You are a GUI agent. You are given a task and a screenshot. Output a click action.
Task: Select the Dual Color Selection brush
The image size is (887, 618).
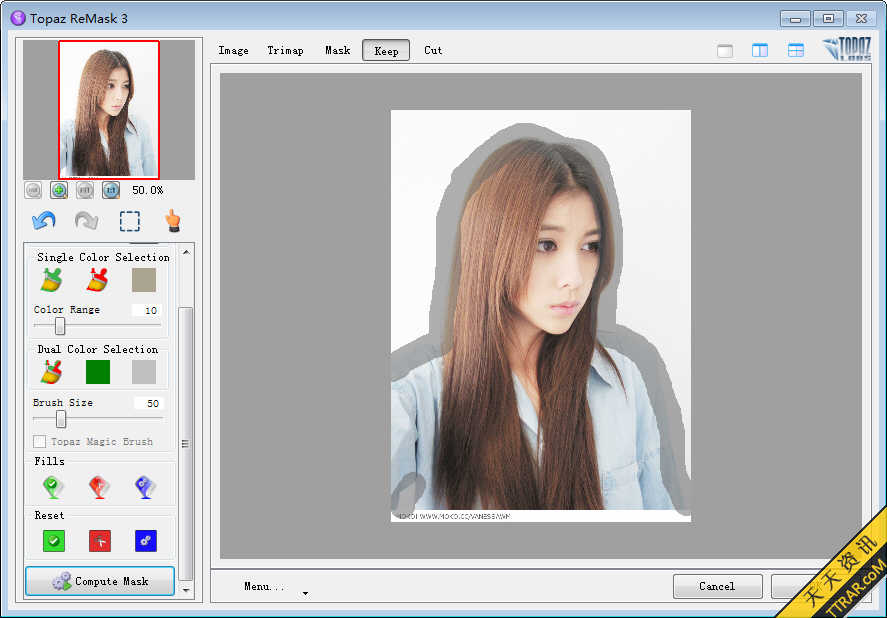tap(51, 372)
